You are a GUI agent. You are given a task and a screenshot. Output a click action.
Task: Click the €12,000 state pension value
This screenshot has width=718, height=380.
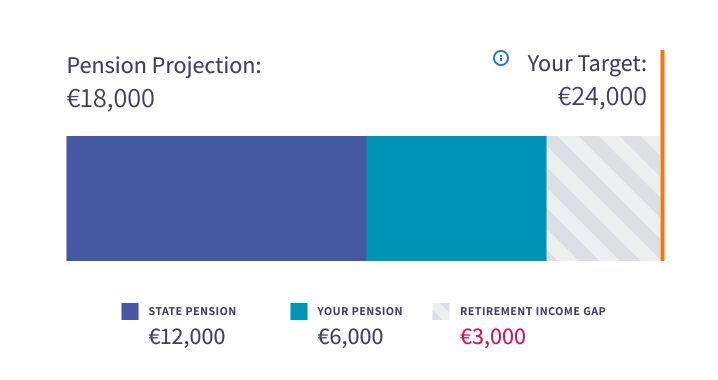(x=187, y=337)
